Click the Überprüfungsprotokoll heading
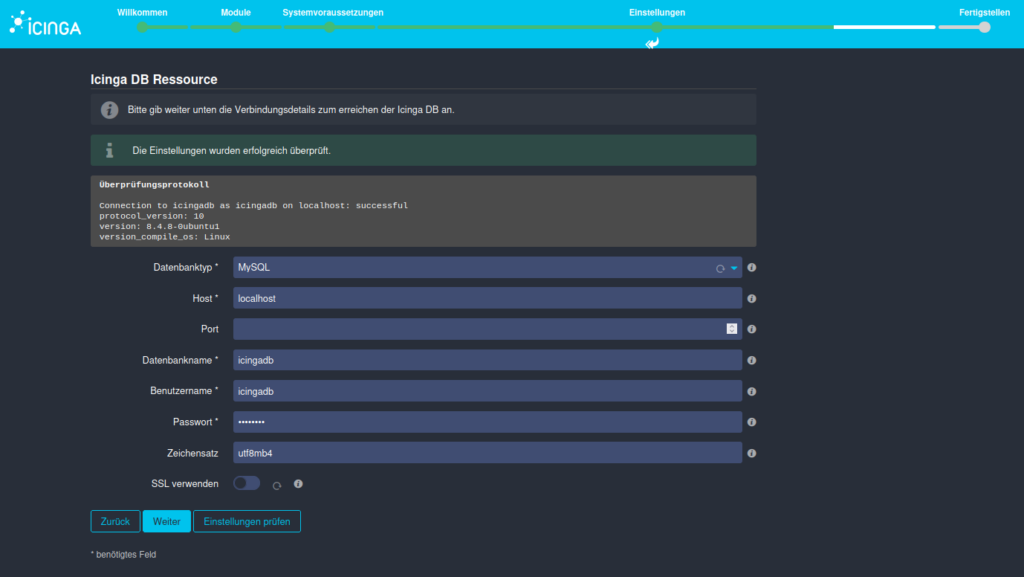1024x577 pixels. pyautogui.click(x=154, y=185)
